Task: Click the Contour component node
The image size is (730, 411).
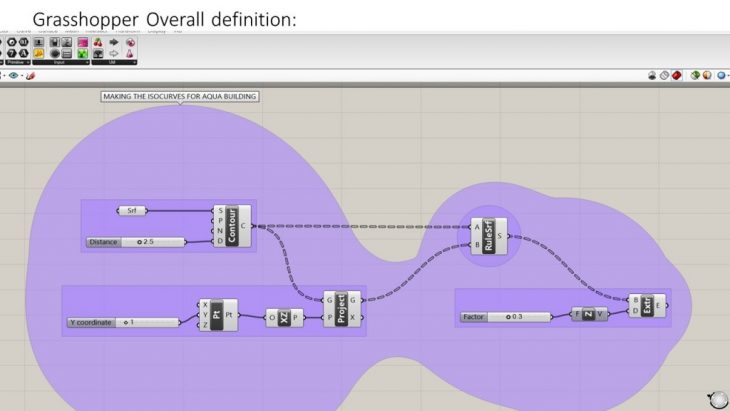Action: (x=233, y=226)
